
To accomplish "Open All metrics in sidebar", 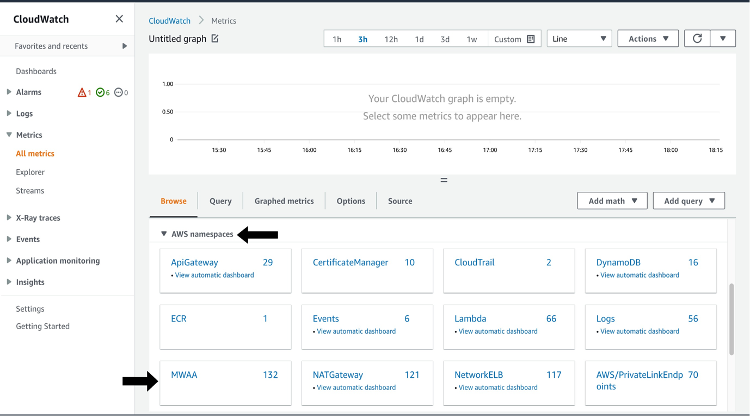I will point(35,153).
